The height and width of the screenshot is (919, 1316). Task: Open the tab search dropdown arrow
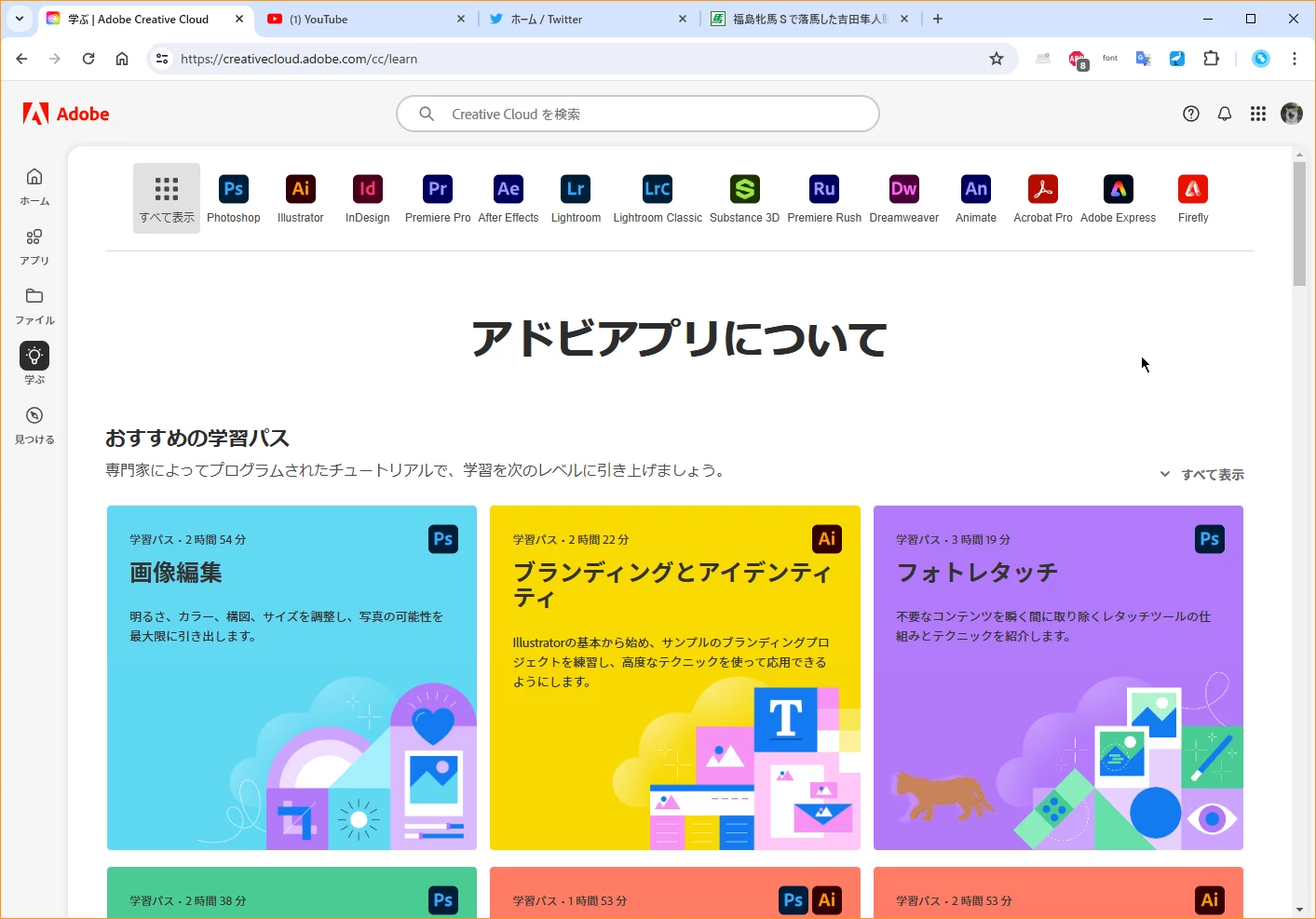pyautogui.click(x=20, y=19)
